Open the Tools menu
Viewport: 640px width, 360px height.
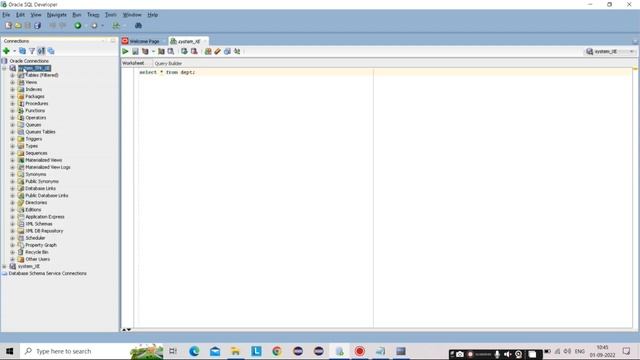pyautogui.click(x=111, y=15)
